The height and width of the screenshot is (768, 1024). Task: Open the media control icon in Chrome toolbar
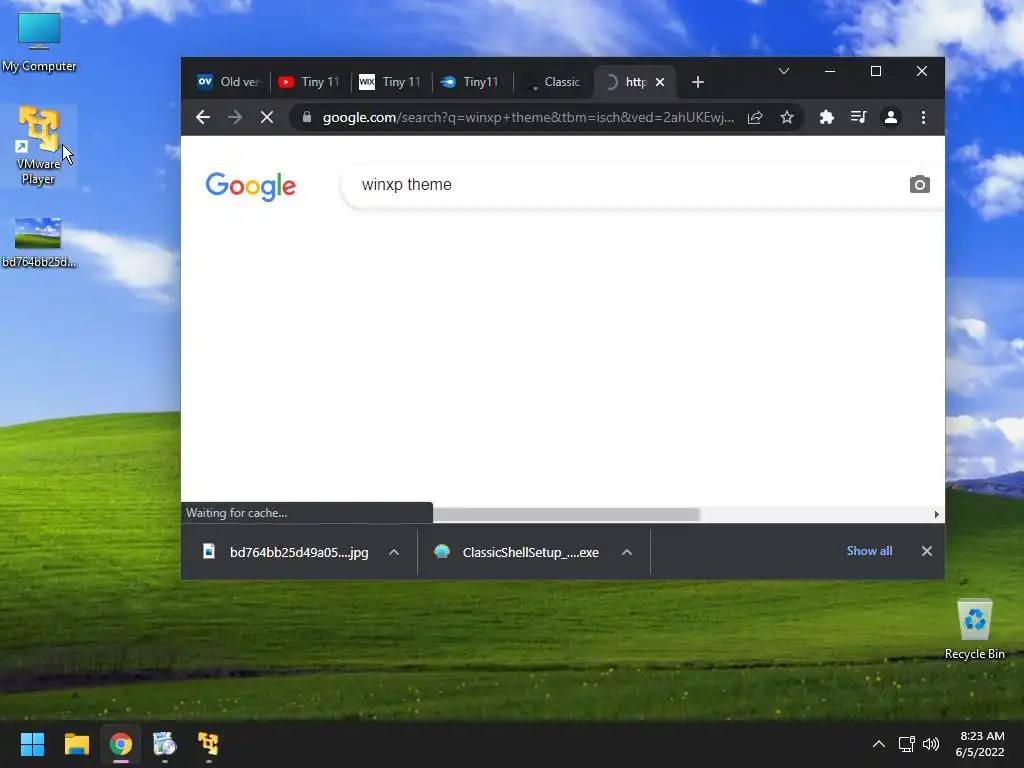858,118
